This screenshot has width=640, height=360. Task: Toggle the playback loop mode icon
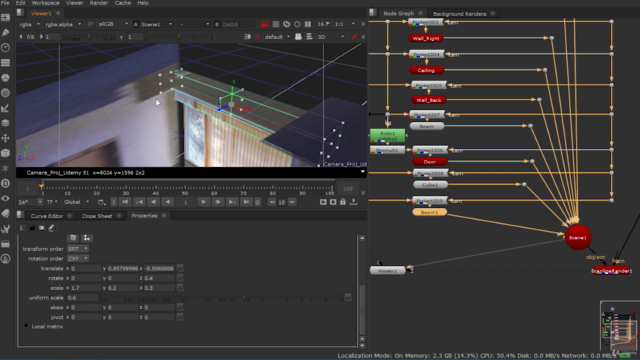(101, 202)
